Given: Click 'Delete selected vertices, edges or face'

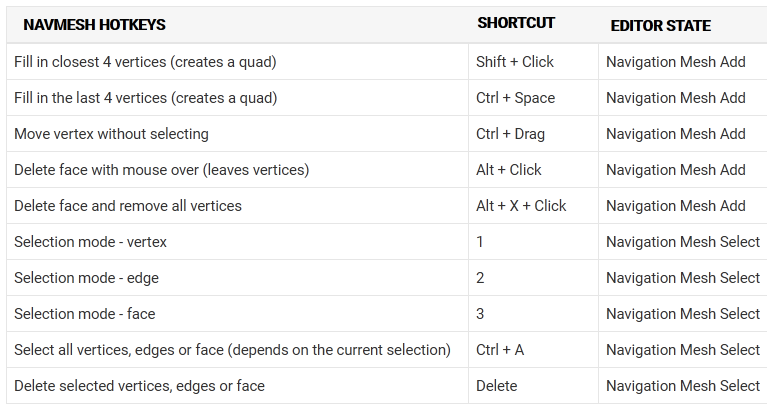Looking at the screenshot, I should [x=139, y=386].
